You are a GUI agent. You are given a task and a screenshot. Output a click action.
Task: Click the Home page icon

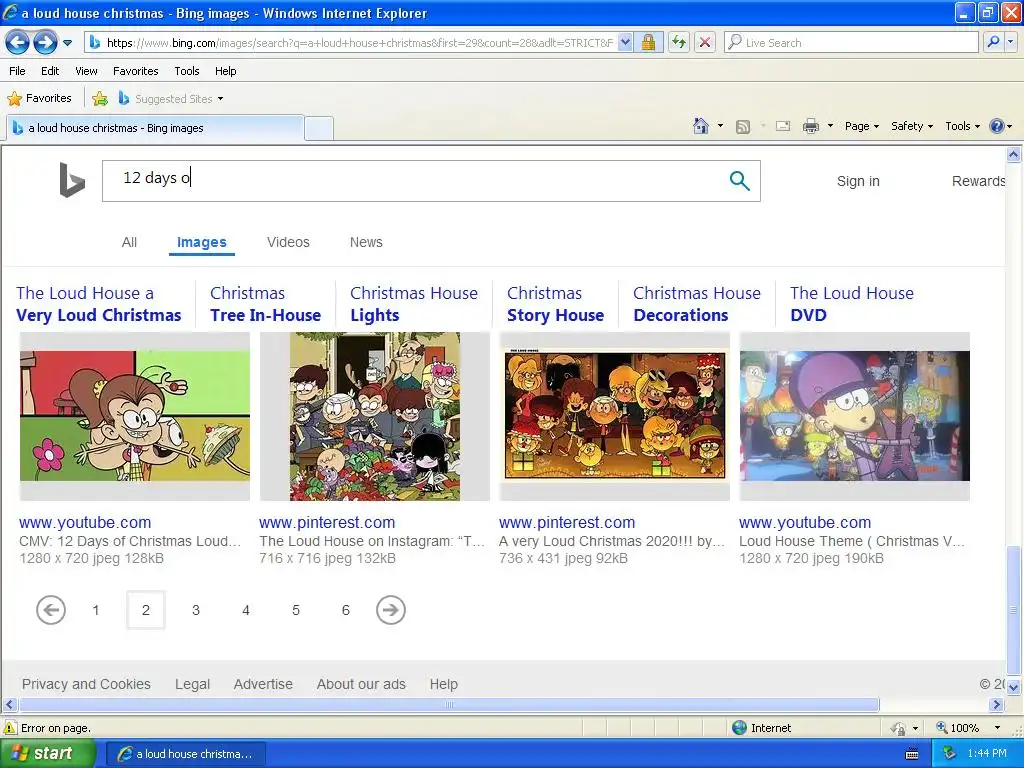pos(701,126)
